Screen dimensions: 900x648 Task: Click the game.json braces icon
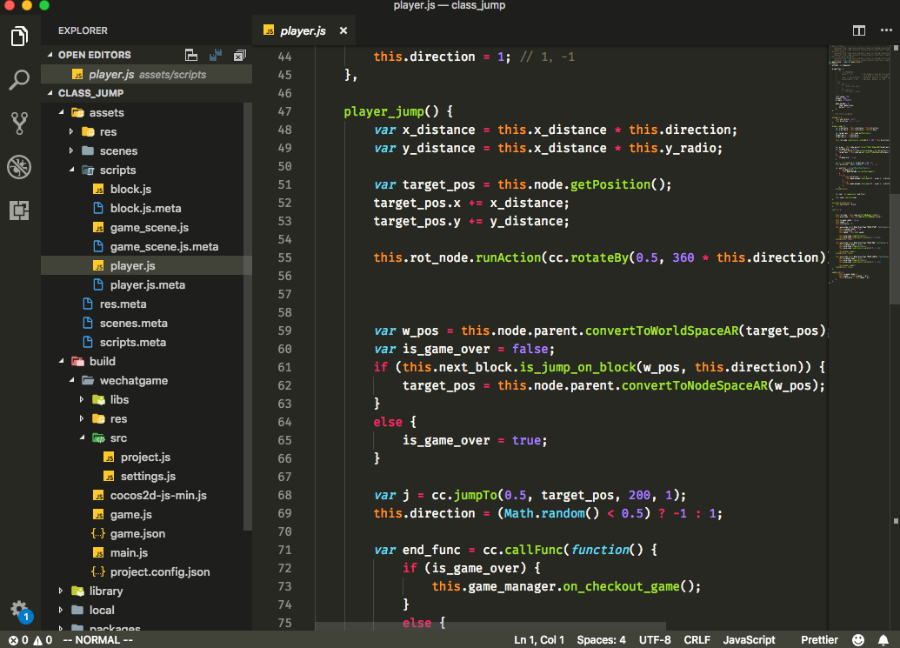pyautogui.click(x=98, y=533)
